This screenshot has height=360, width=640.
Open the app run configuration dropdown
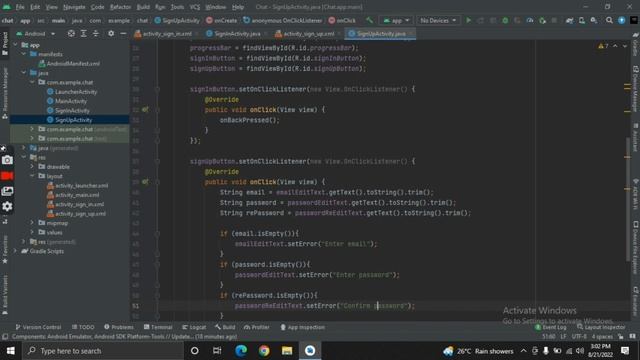tap(396, 20)
